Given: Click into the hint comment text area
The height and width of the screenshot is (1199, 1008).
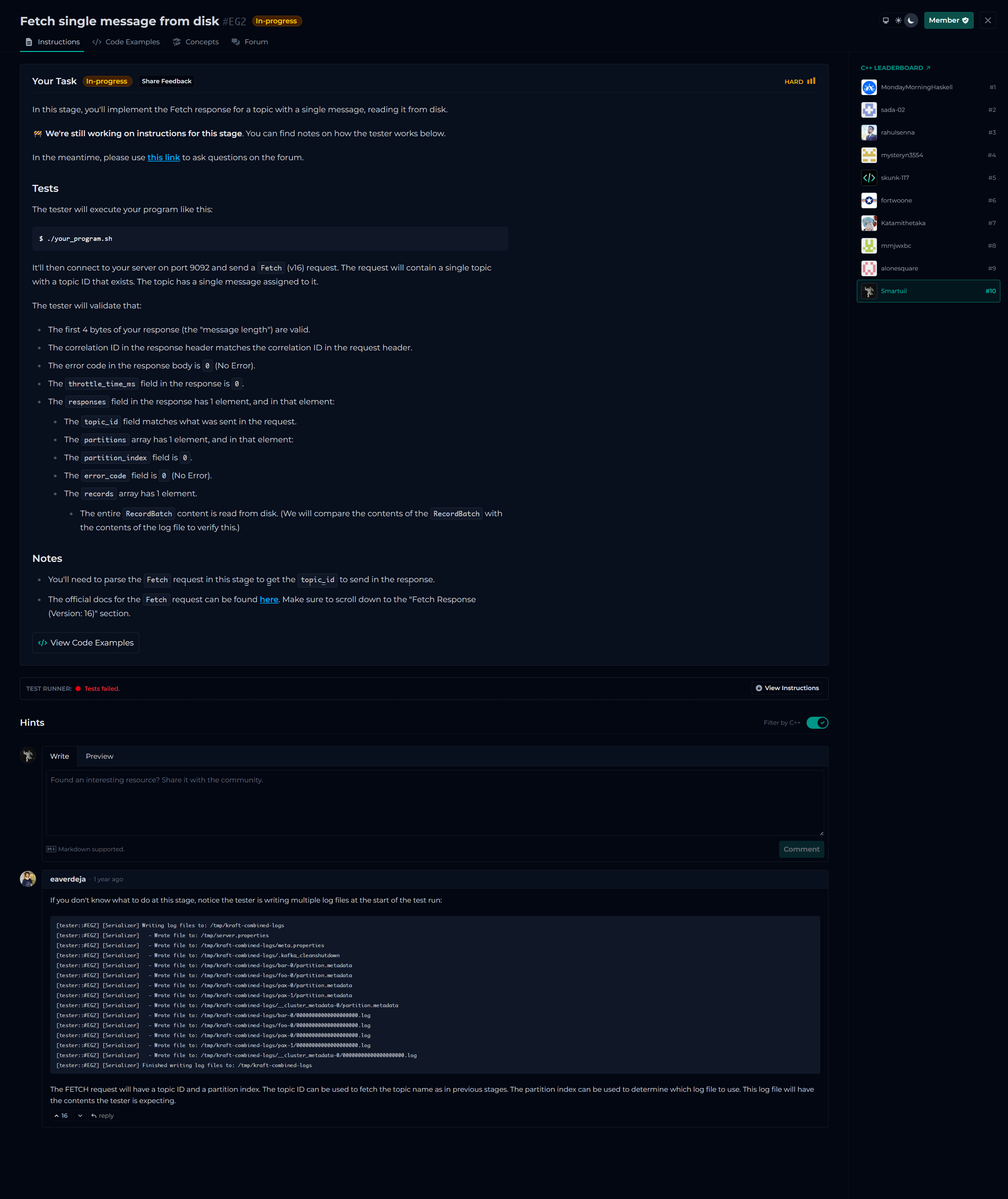Looking at the screenshot, I should click(434, 802).
